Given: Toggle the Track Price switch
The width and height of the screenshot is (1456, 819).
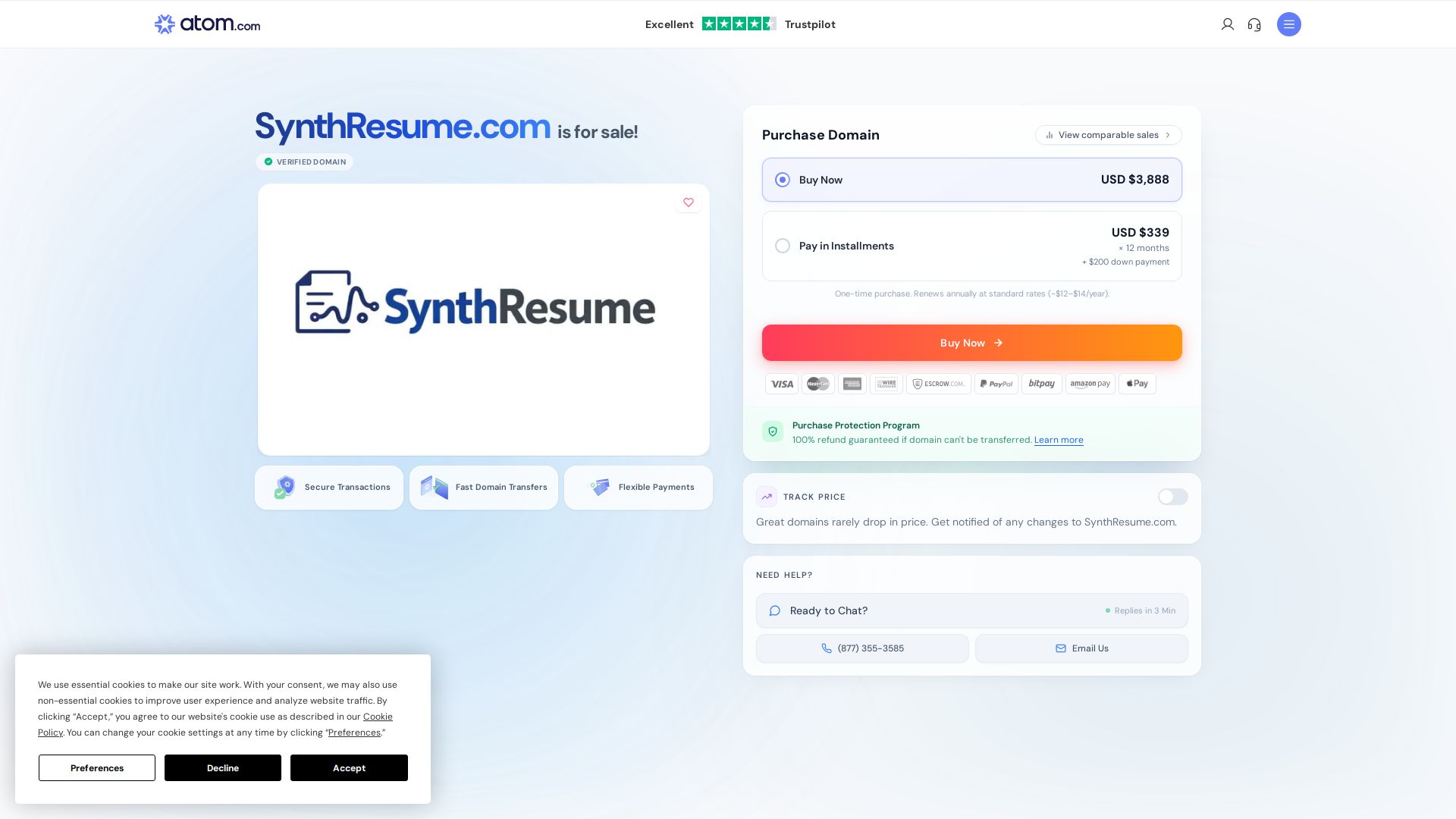Looking at the screenshot, I should (1173, 497).
